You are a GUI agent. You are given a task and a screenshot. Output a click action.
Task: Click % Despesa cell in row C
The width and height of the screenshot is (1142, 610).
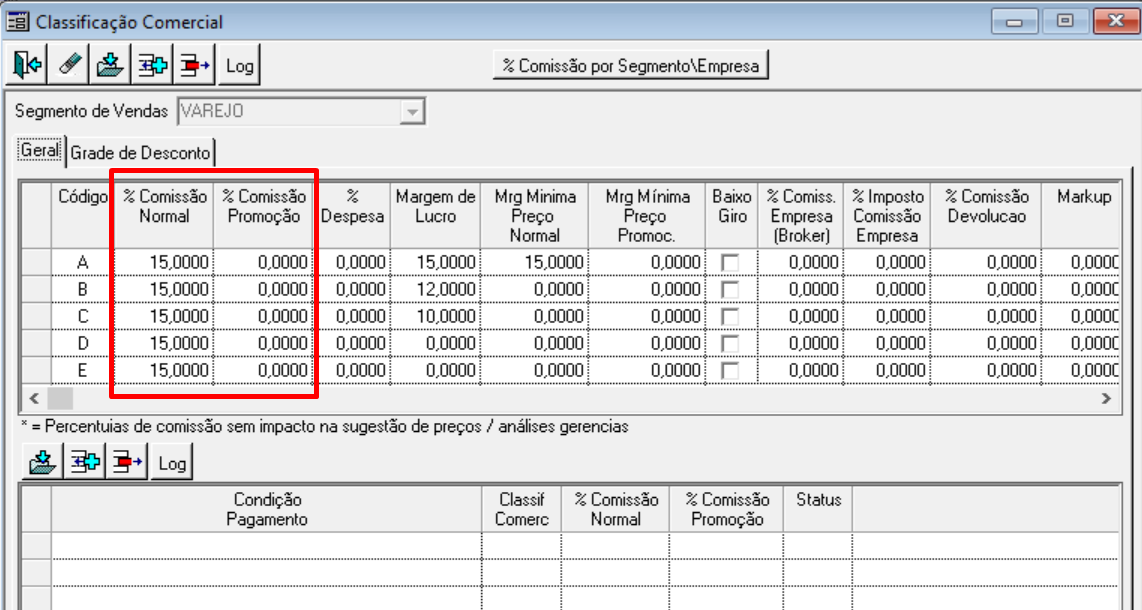point(354,317)
